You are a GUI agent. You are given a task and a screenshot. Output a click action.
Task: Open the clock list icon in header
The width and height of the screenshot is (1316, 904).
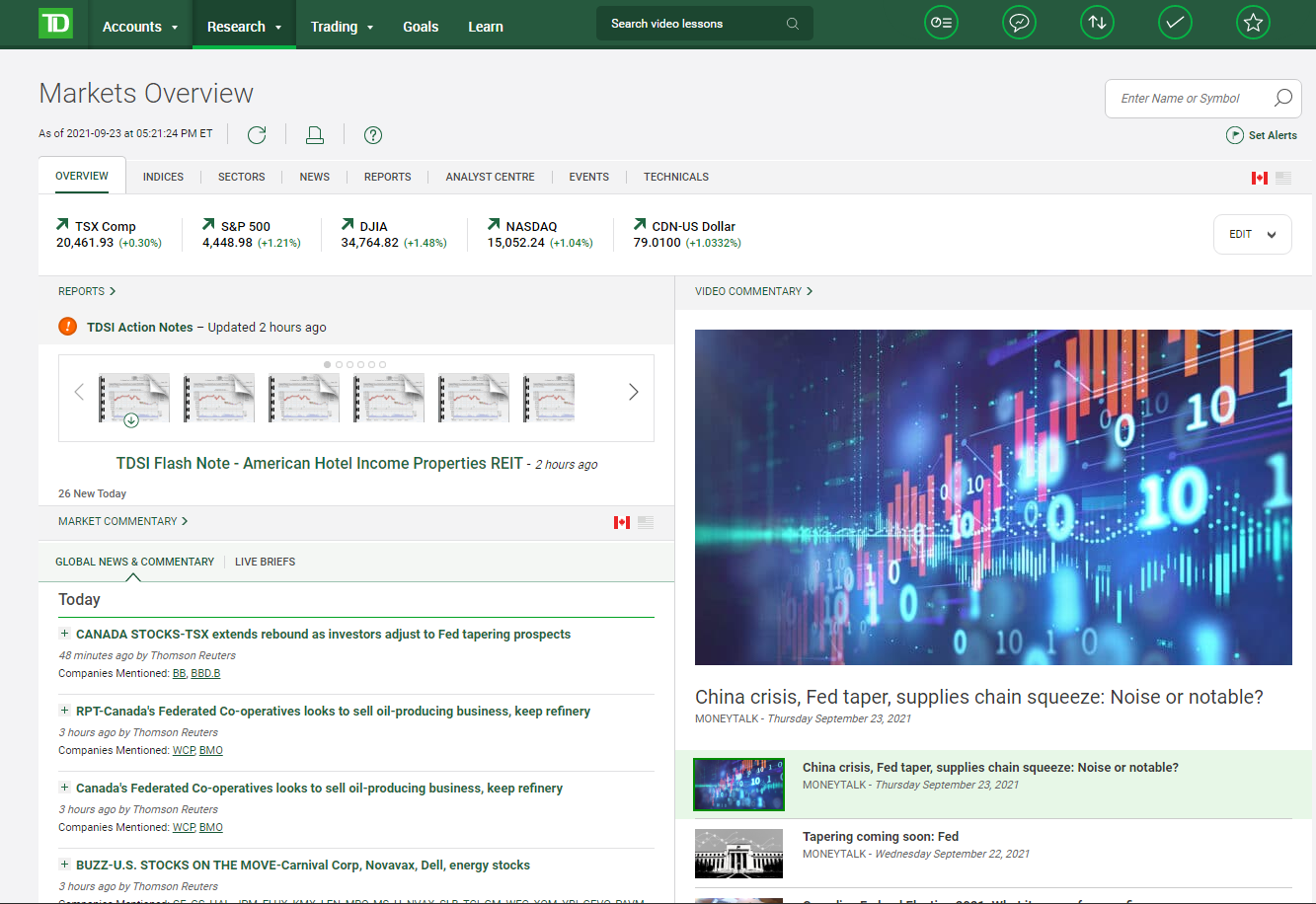pos(941,23)
